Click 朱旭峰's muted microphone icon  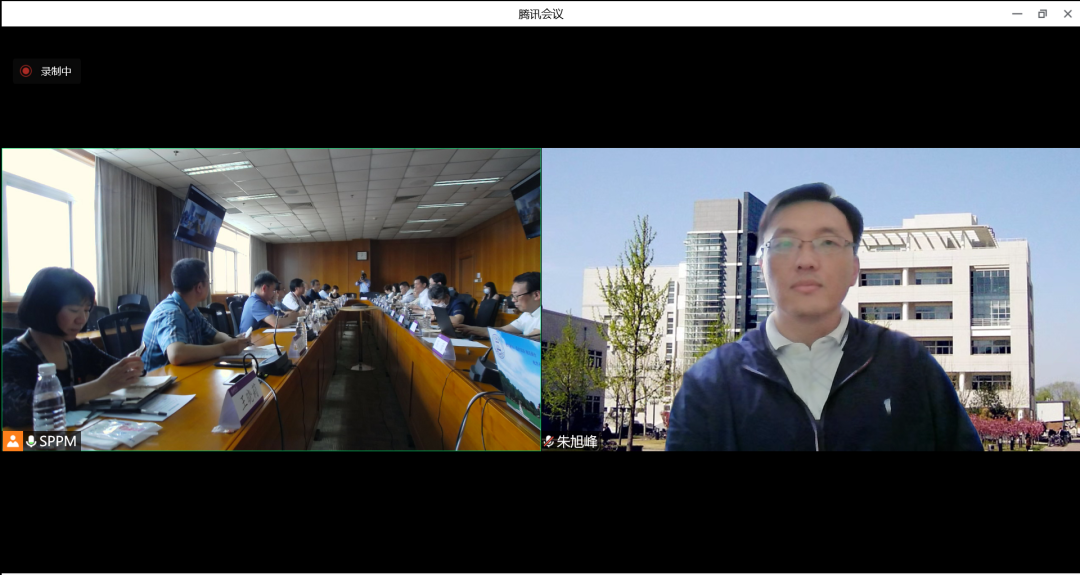pyautogui.click(x=549, y=441)
